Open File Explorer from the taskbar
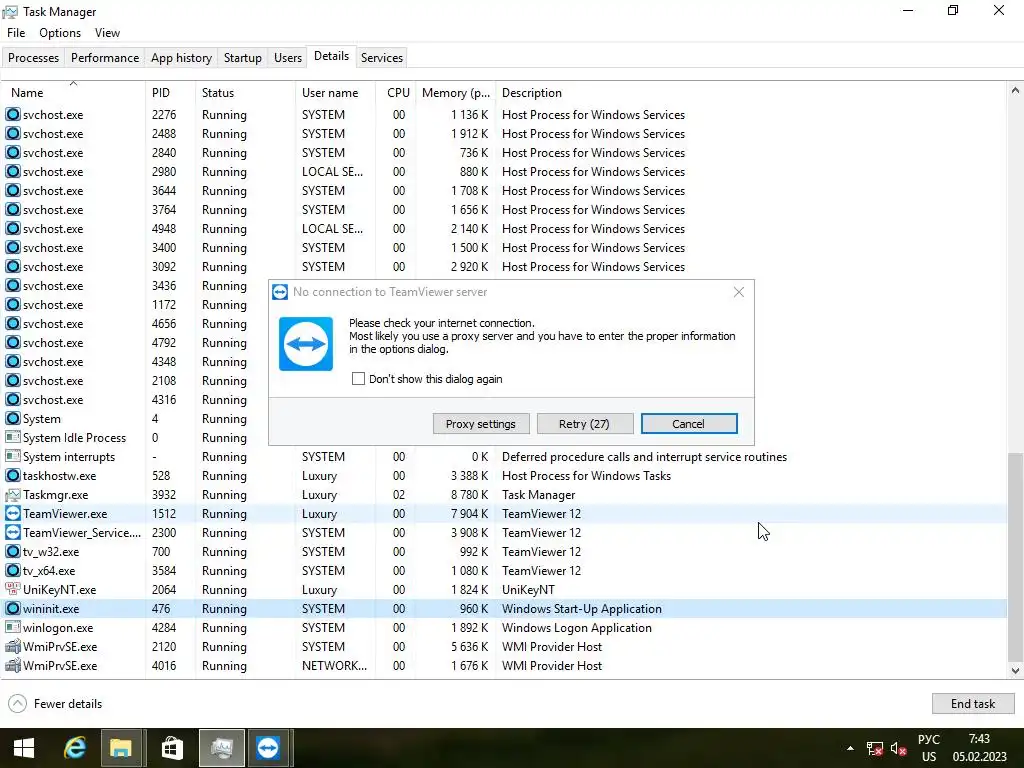The height and width of the screenshot is (768, 1024). 121,748
